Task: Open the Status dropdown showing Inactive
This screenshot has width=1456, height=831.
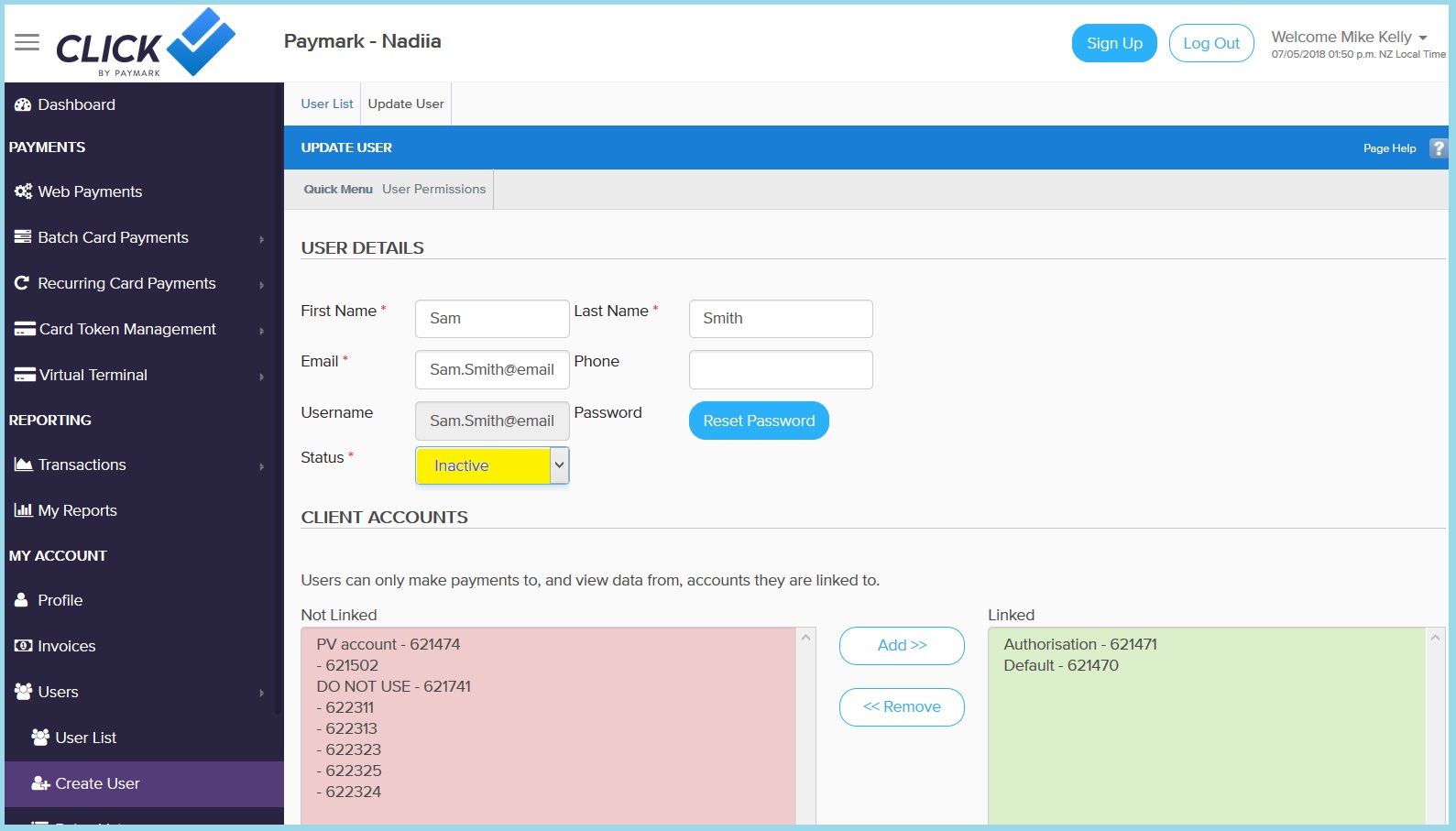Action: (x=492, y=465)
